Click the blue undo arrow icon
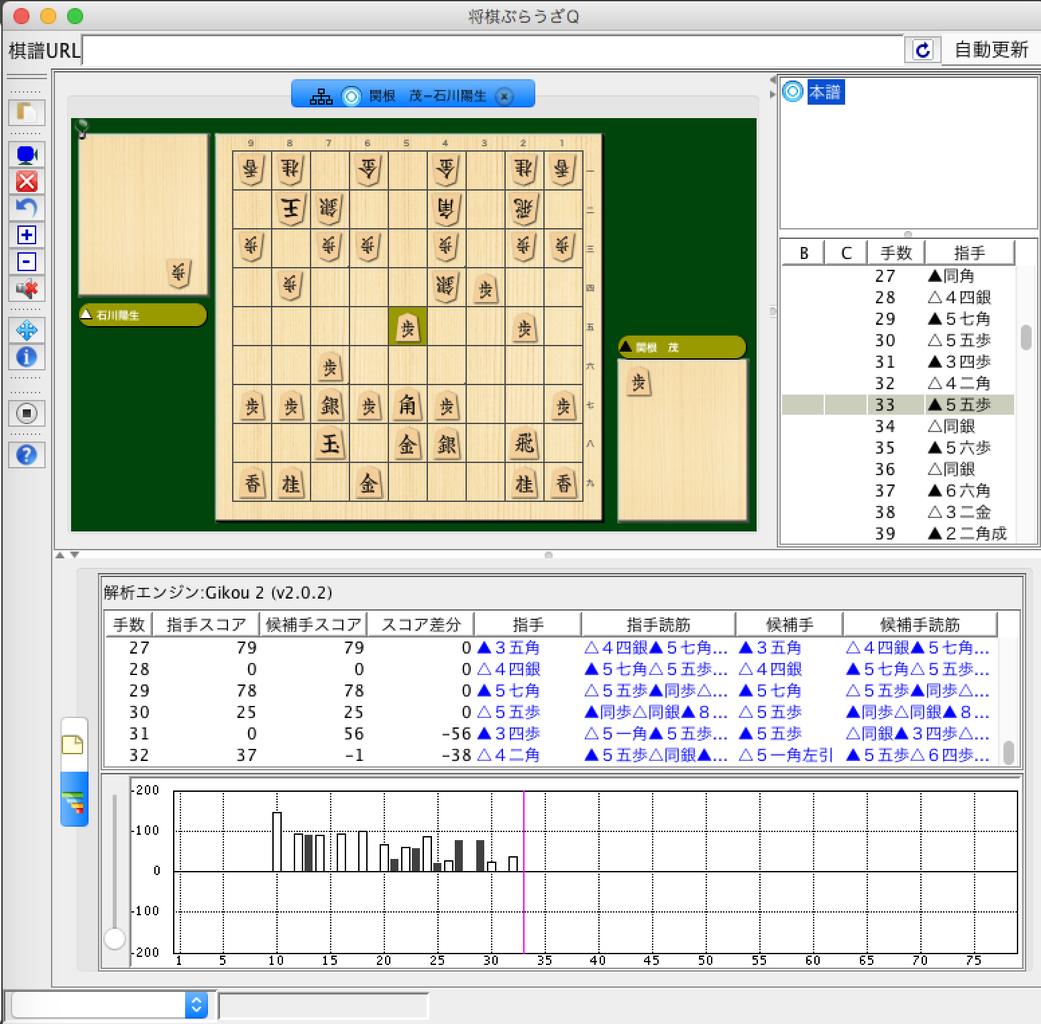The height and width of the screenshot is (1024, 1041). coord(27,208)
